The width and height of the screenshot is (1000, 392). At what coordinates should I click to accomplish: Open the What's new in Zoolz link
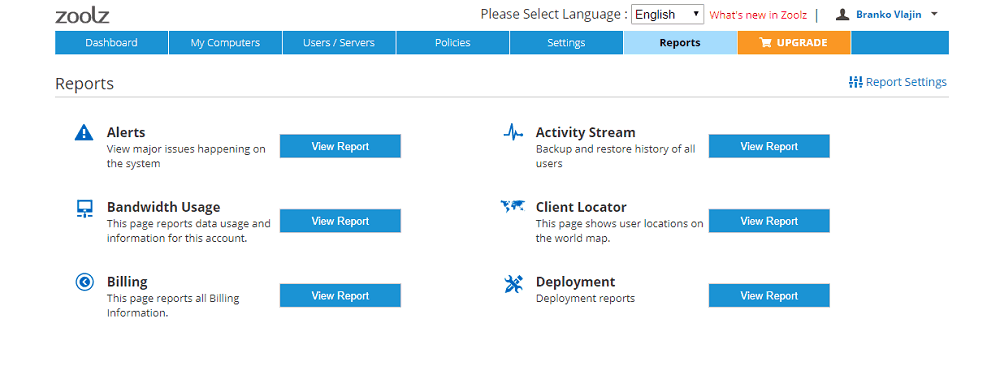(x=758, y=15)
